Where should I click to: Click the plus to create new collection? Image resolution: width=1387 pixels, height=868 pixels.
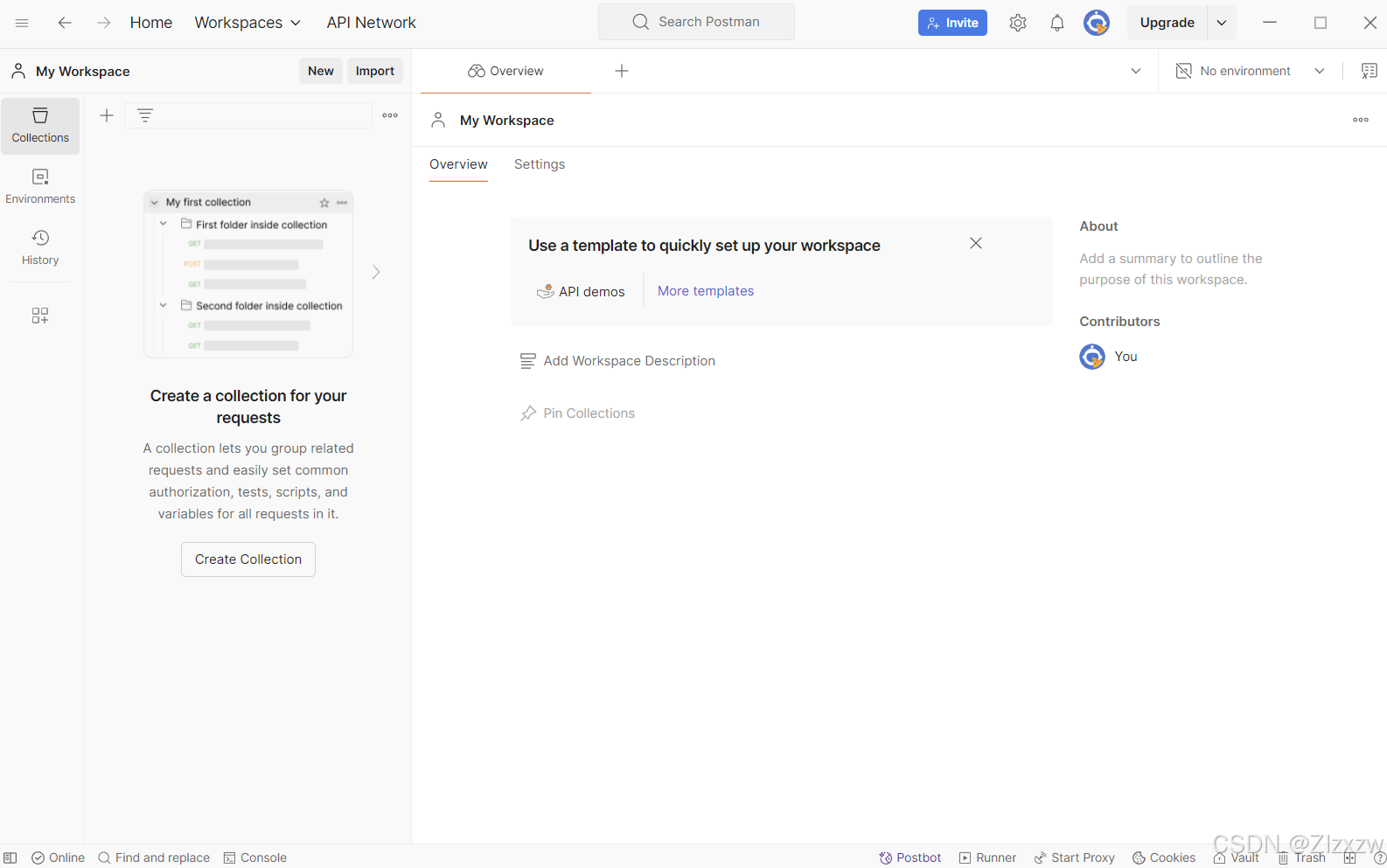tap(107, 115)
